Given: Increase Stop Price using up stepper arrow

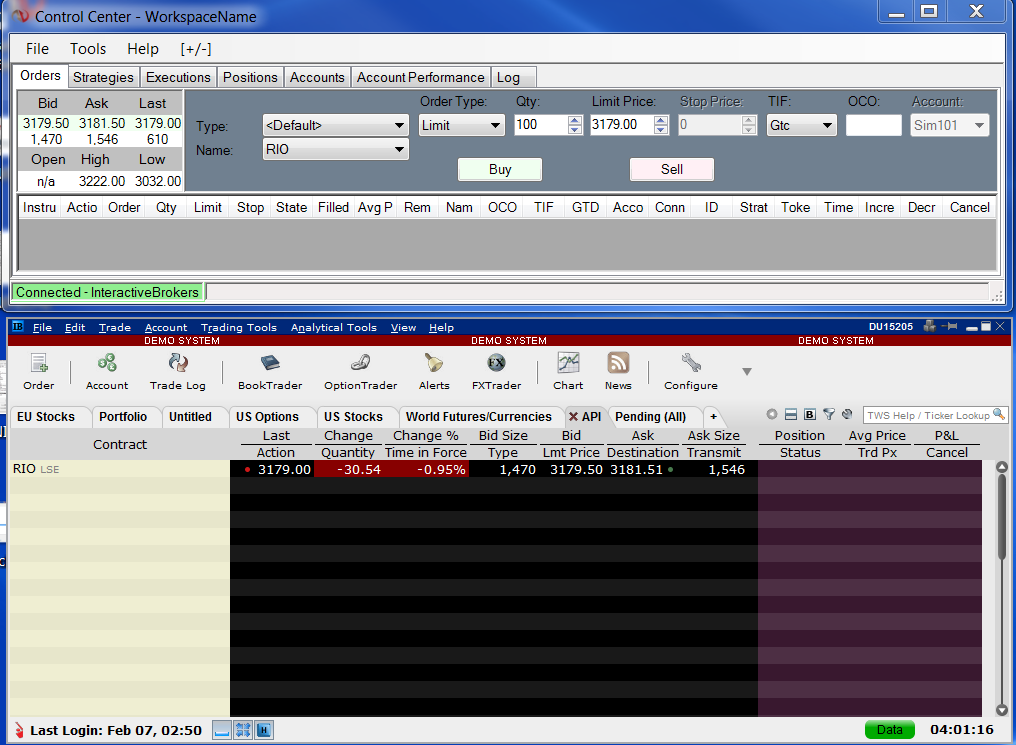Looking at the screenshot, I should point(749,120).
